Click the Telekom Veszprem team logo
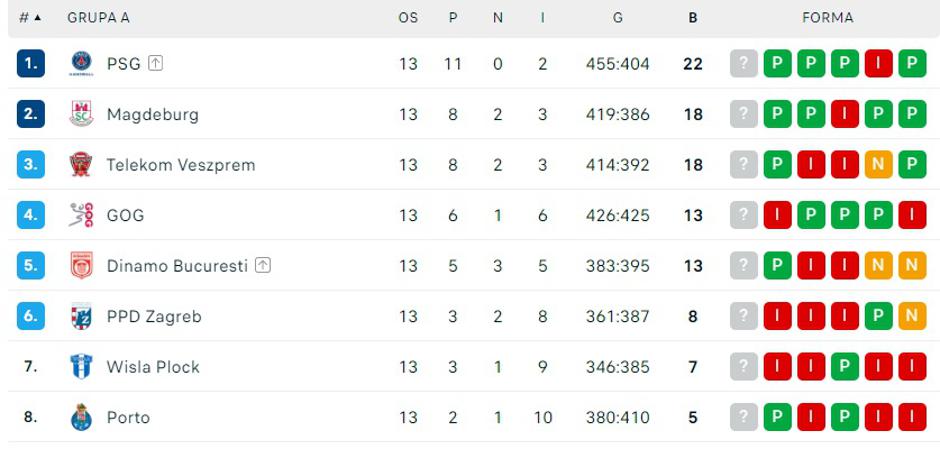This screenshot has height=458, width=940. point(81,165)
